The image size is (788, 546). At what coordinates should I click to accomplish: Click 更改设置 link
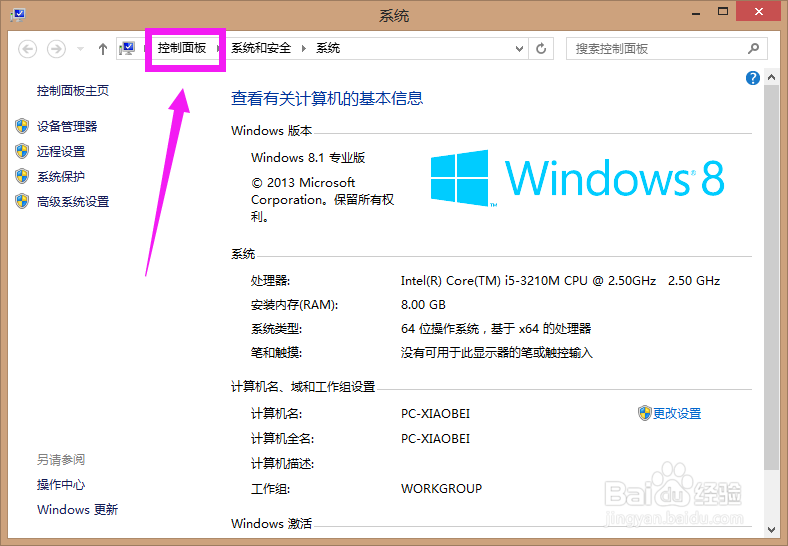coord(677,413)
